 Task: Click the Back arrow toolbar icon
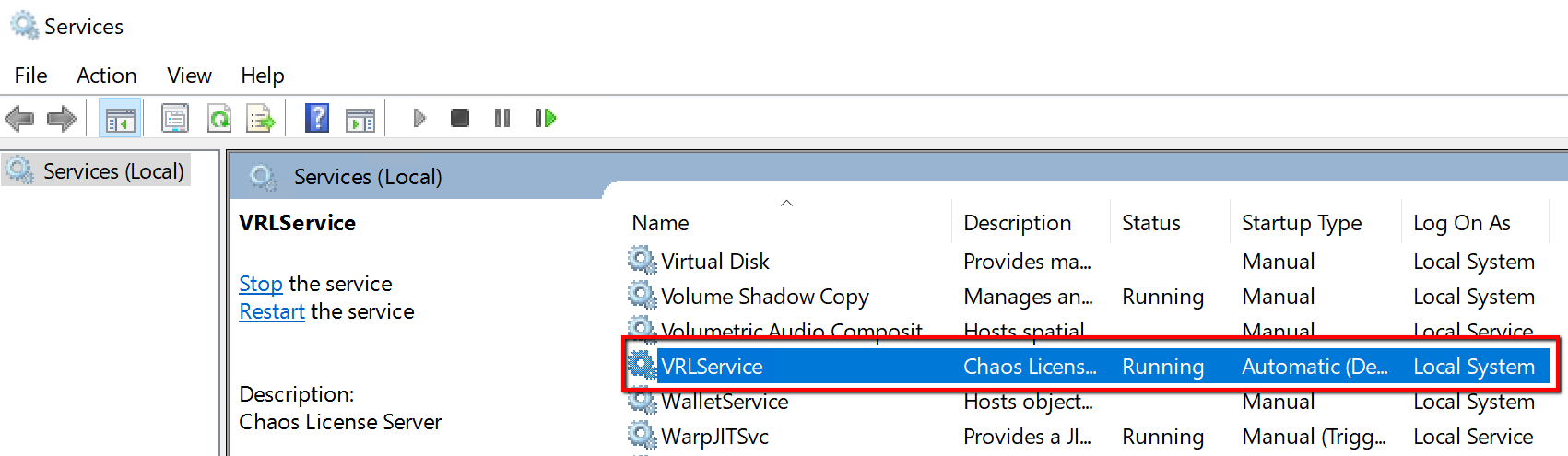point(19,119)
